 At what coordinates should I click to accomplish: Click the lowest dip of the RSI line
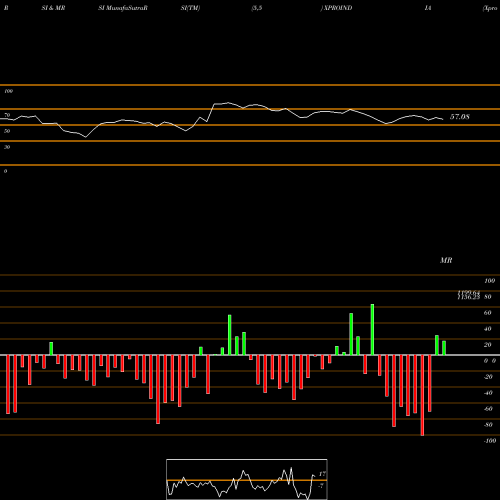86,137
